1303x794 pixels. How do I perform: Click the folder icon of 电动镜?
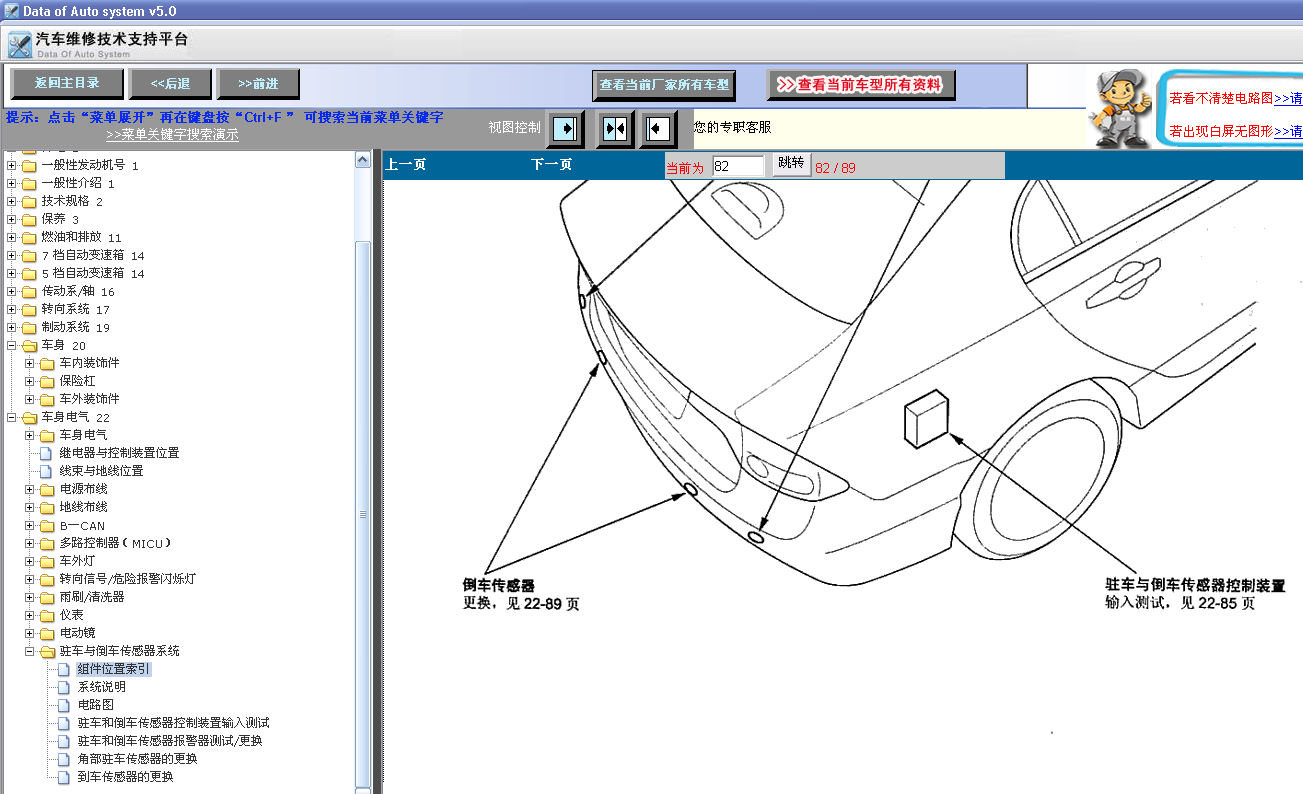pos(47,633)
